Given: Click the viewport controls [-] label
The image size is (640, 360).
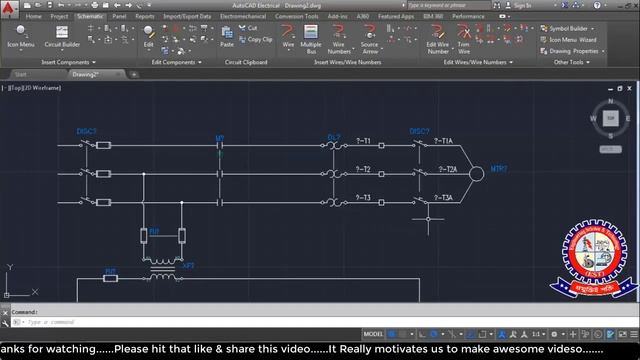Looking at the screenshot, I should 4,88.
